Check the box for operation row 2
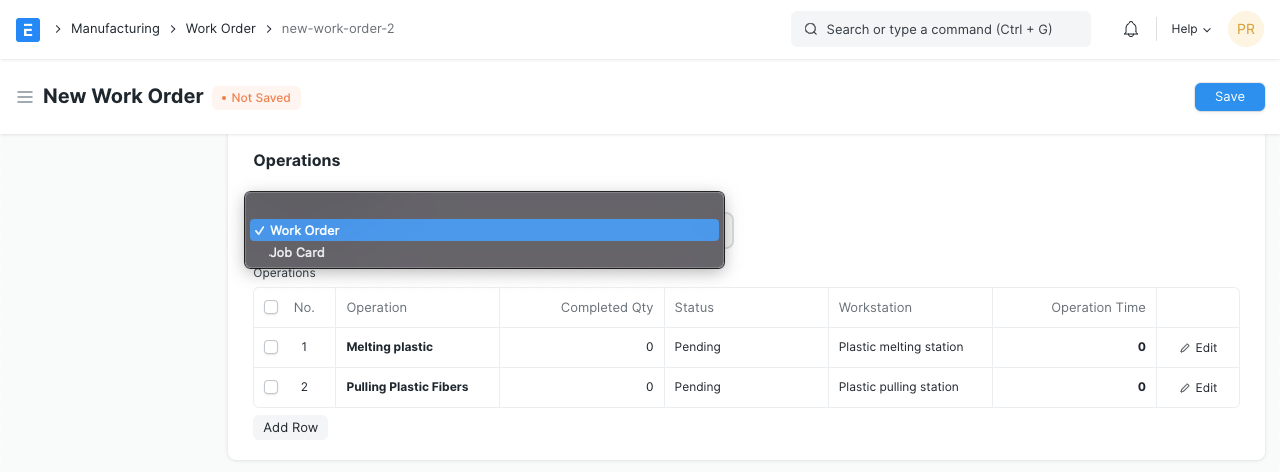 click(271, 387)
